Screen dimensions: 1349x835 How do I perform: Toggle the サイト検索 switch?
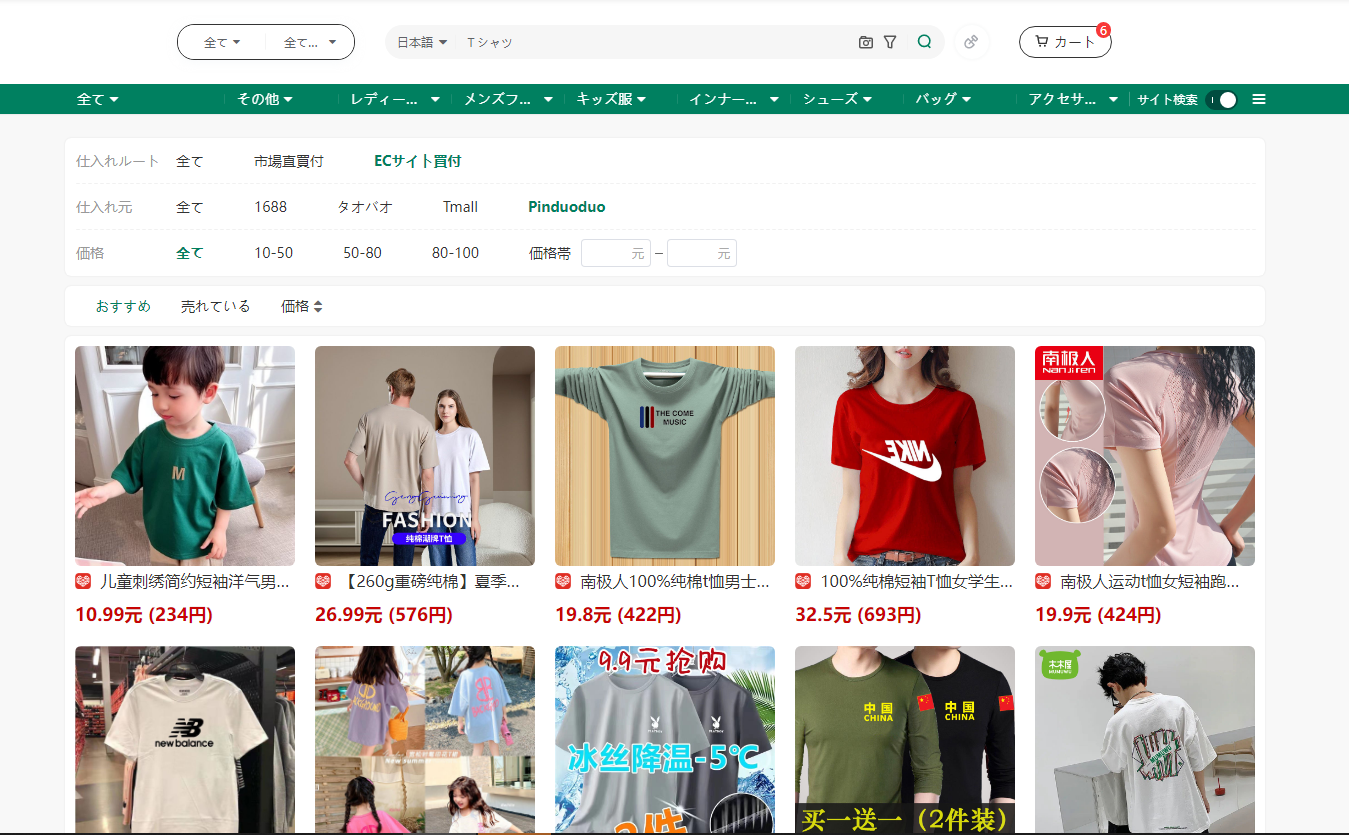pyautogui.click(x=1222, y=99)
